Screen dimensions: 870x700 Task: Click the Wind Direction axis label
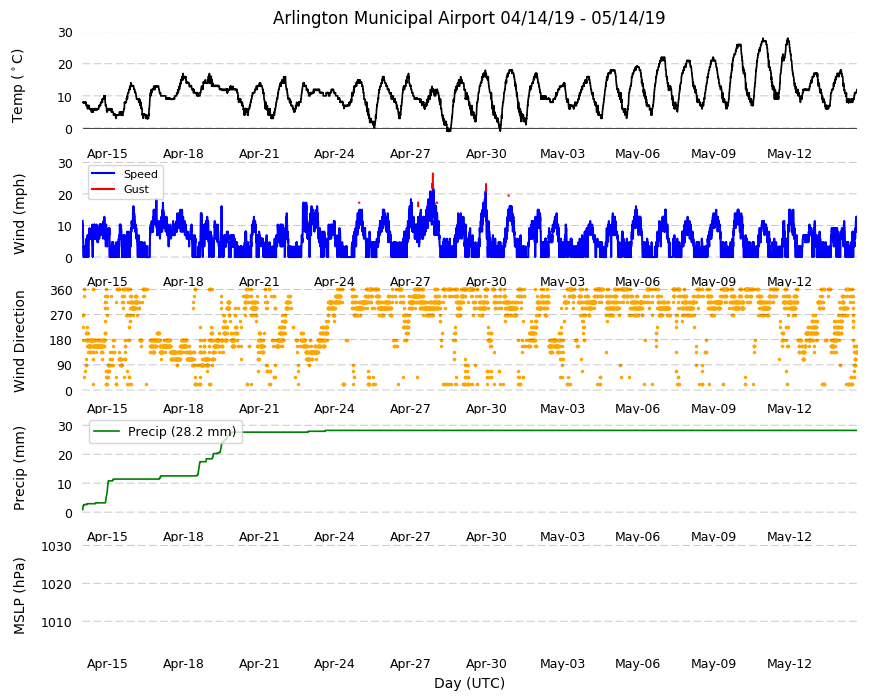click(19, 341)
